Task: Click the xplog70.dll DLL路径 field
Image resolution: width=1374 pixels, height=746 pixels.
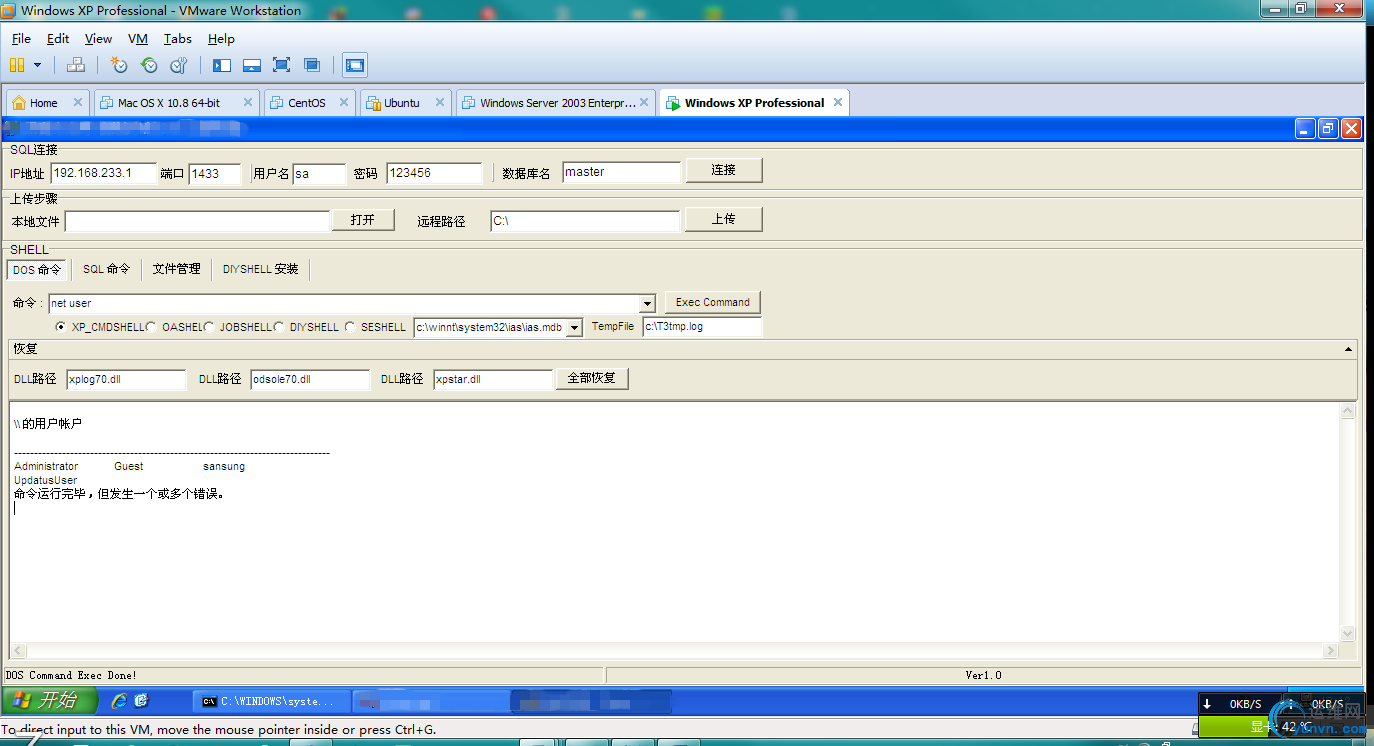Action: [x=126, y=380]
